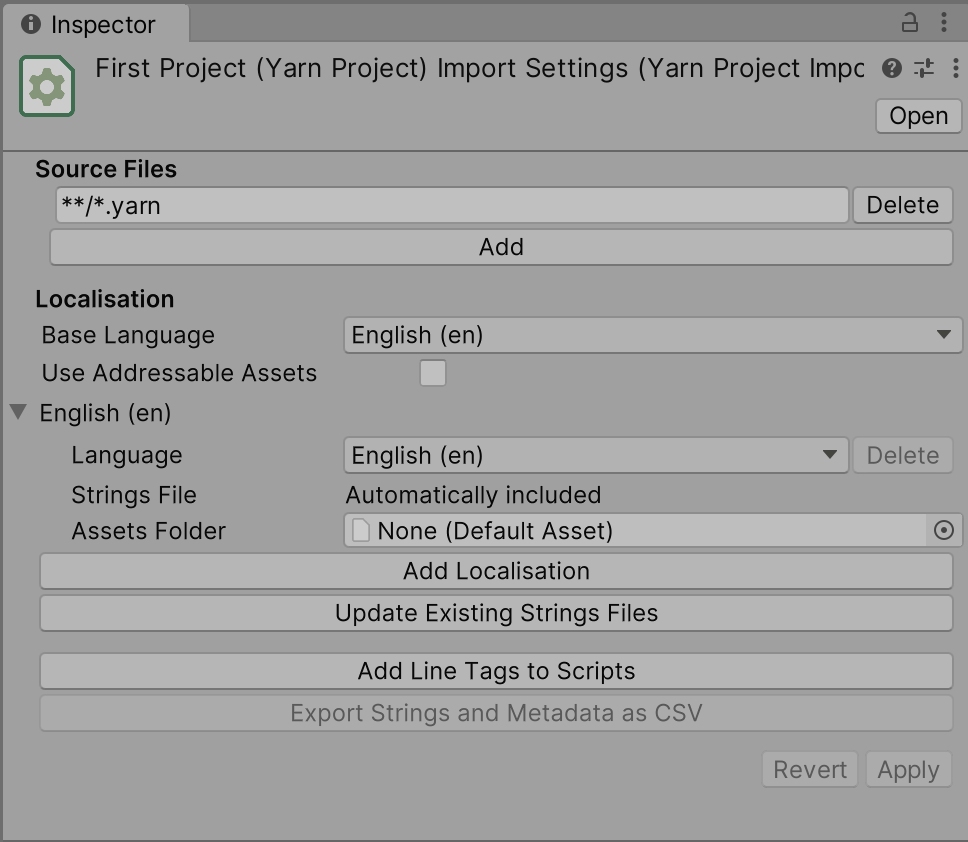Delete the **/*.yarn source file entry
968x842 pixels.
[902, 205]
